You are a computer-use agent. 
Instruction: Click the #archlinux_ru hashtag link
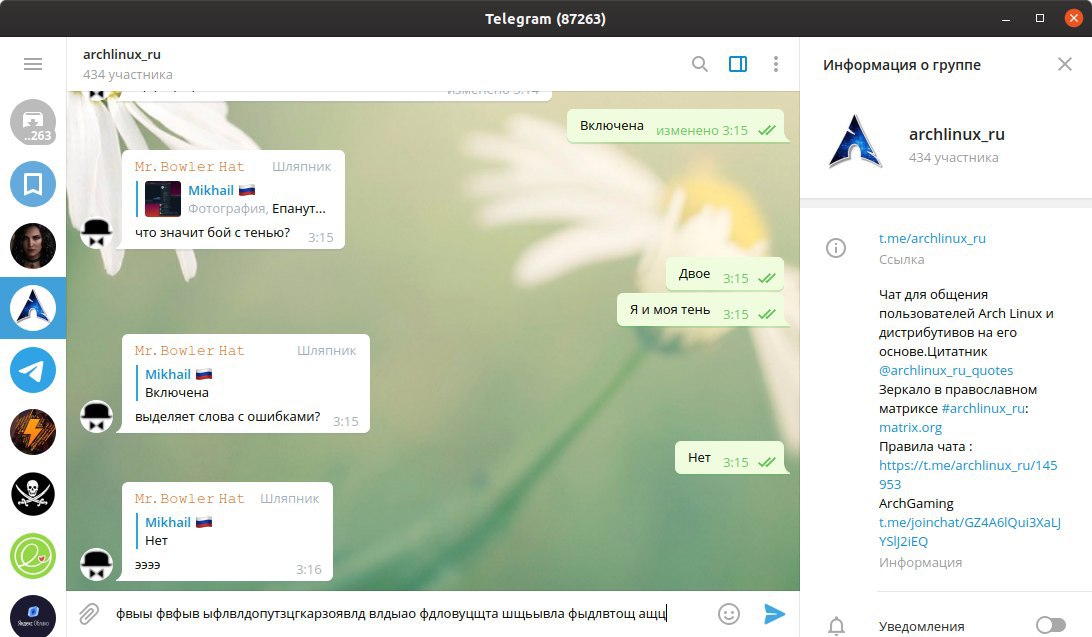click(983, 409)
